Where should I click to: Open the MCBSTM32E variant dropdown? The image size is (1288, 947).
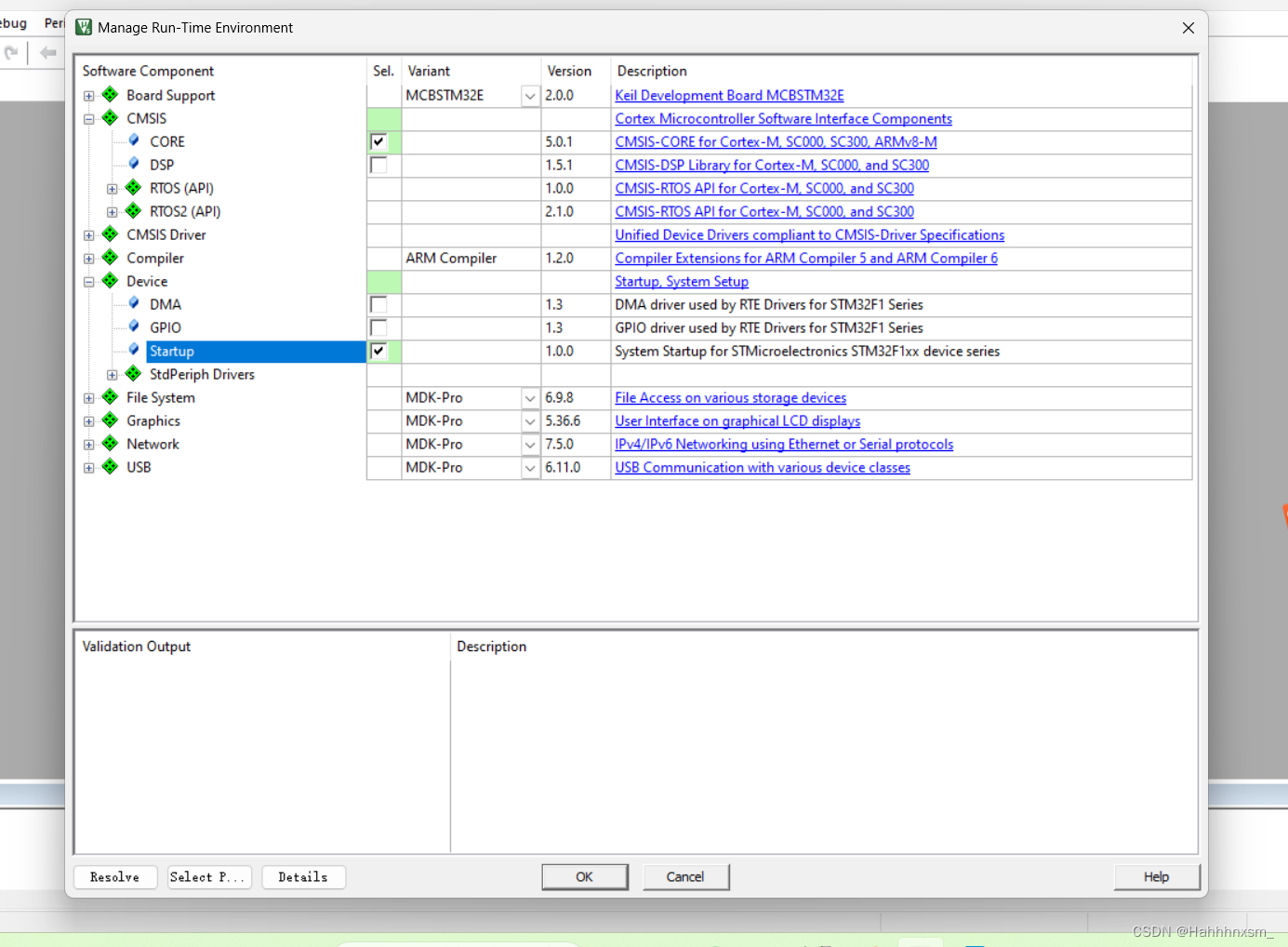tap(530, 96)
